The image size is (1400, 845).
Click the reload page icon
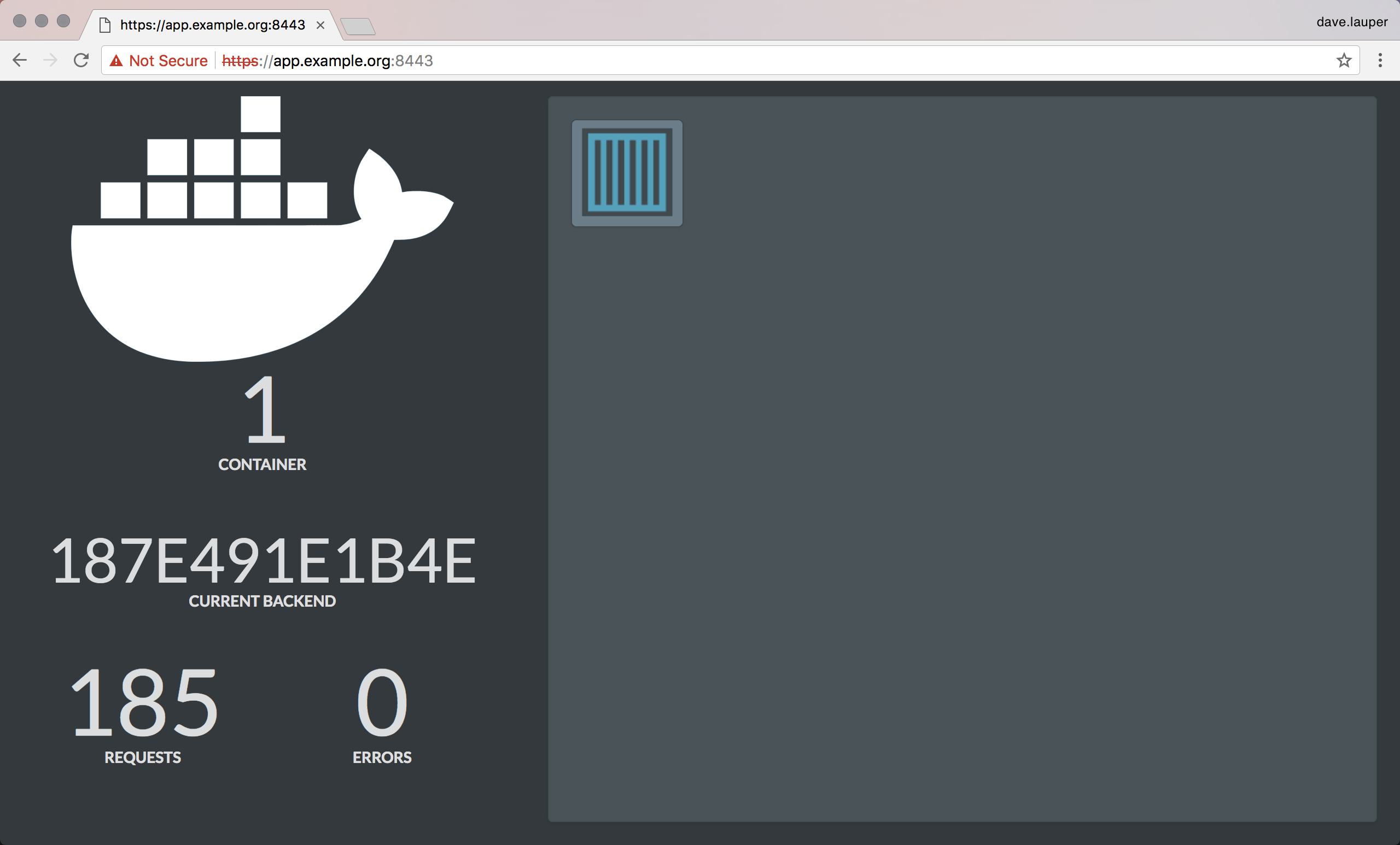[x=81, y=60]
